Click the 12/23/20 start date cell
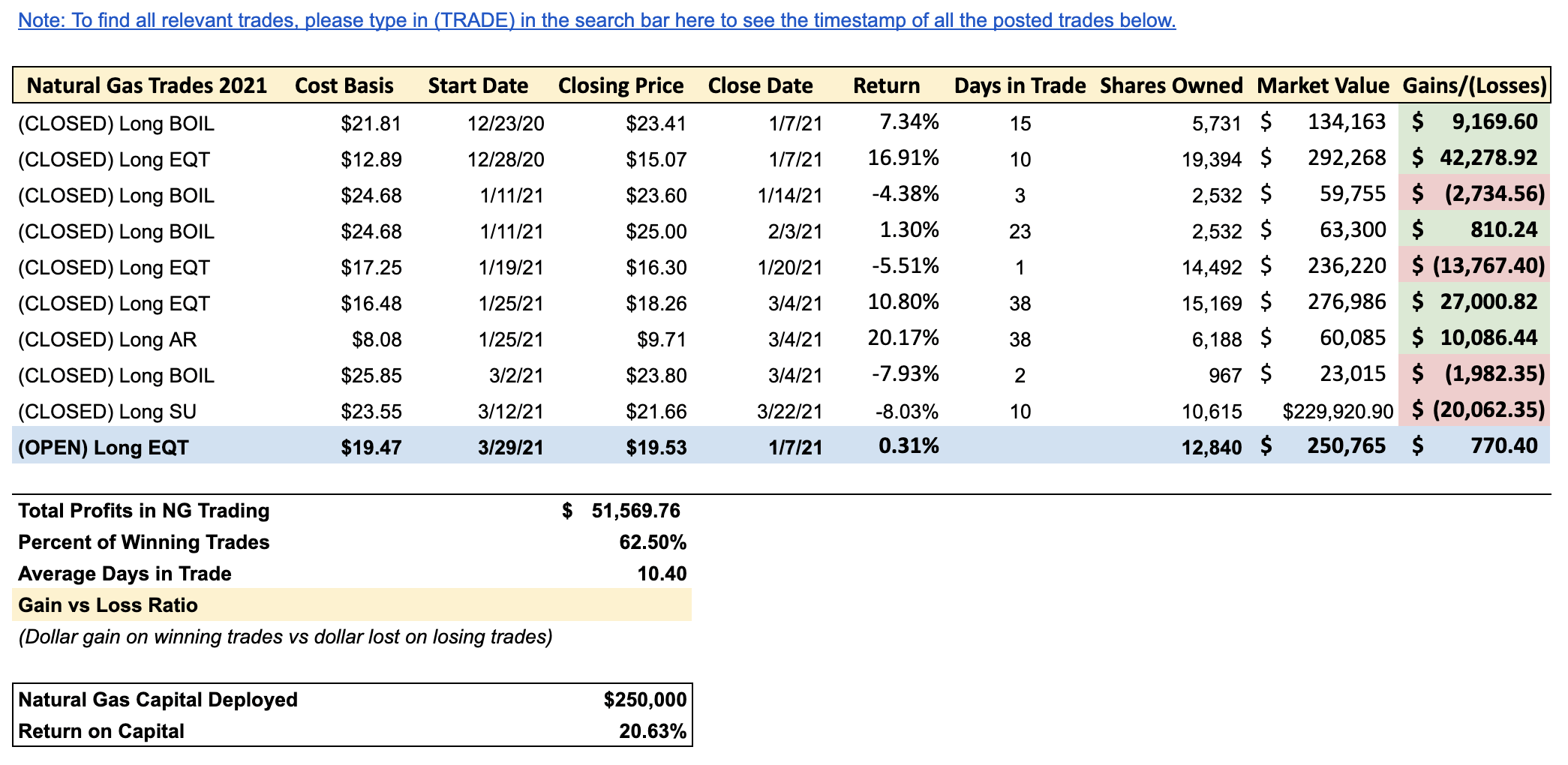 [505, 124]
